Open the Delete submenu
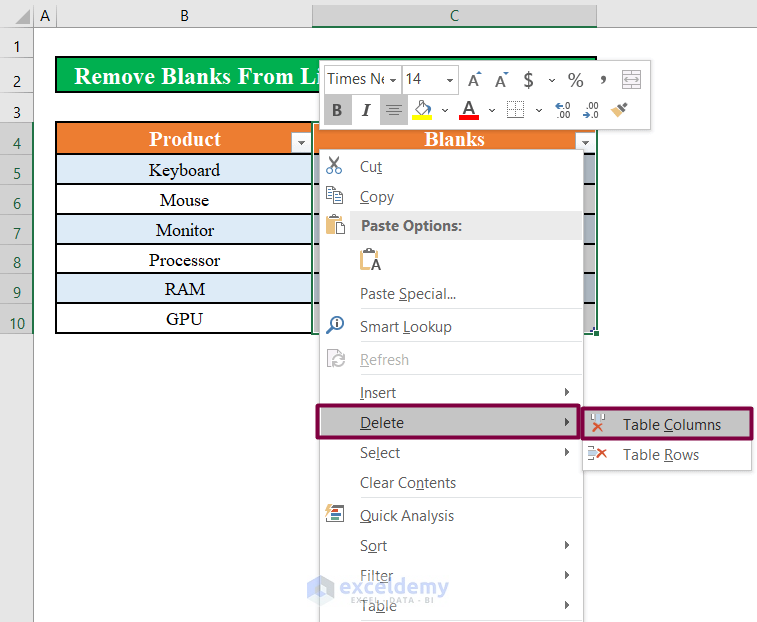This screenshot has height=622, width=757. (x=448, y=422)
